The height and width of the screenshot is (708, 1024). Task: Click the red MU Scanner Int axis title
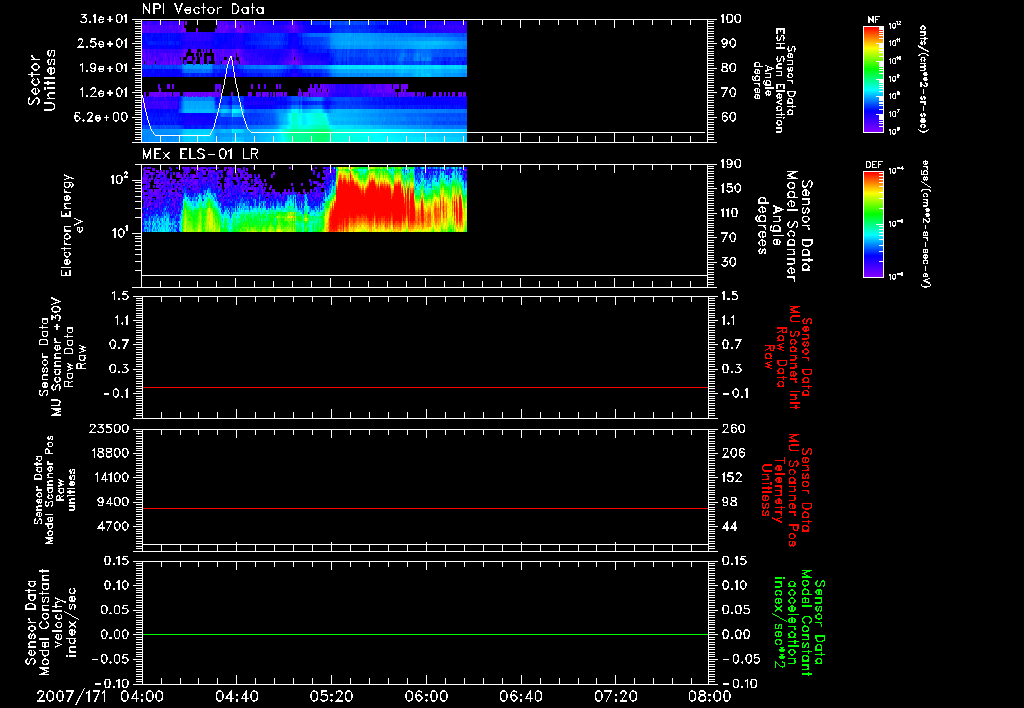click(789, 357)
